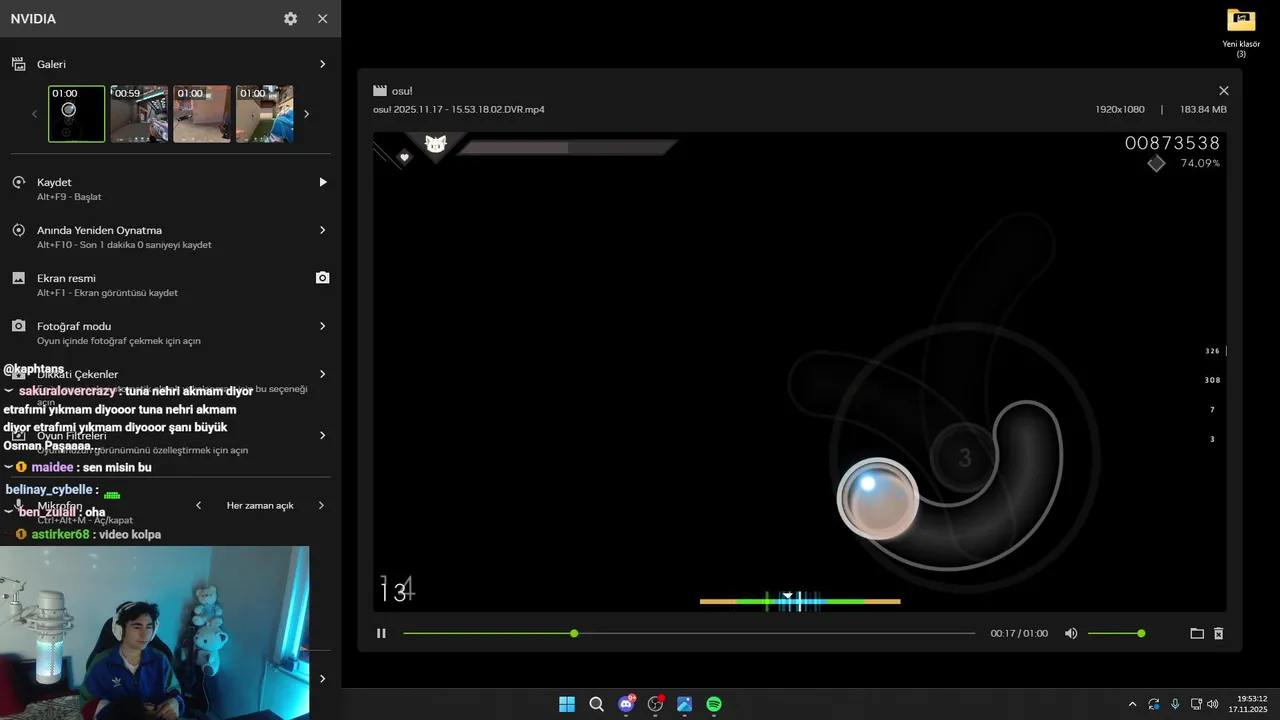The width and height of the screenshot is (1280, 720).
Task: Open OBS Studio from the taskbar
Action: 655,704
